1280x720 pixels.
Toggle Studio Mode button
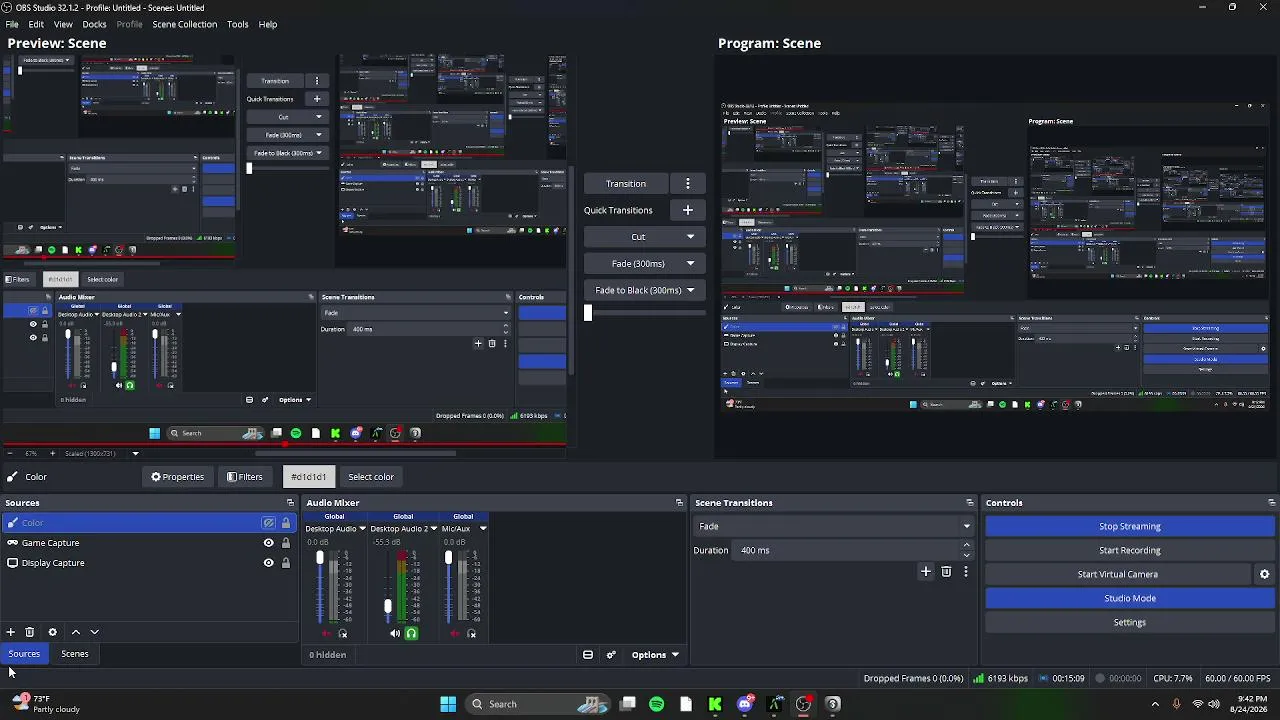[x=1130, y=599]
